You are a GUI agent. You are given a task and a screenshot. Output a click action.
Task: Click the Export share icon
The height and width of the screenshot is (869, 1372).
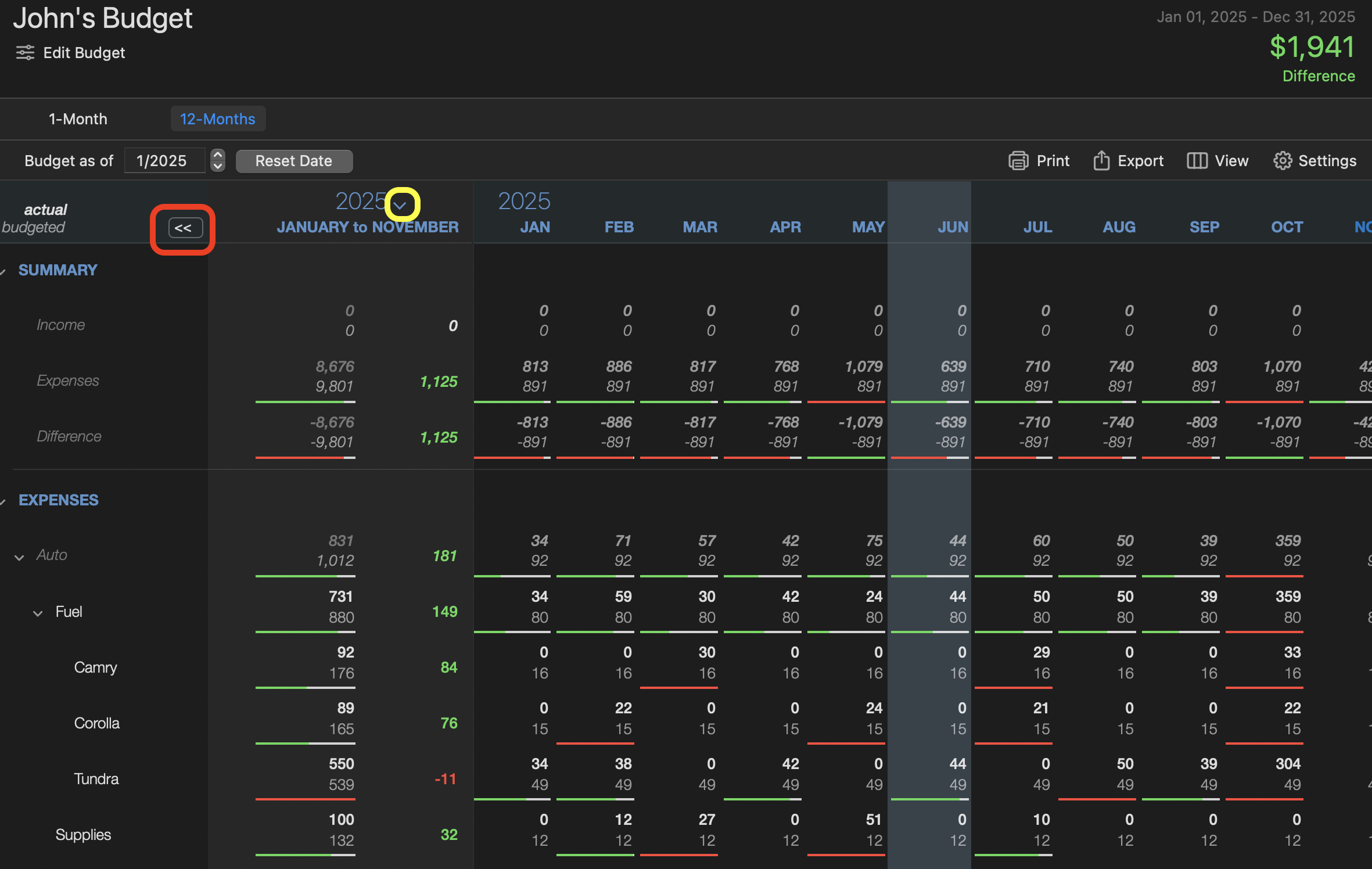click(x=1101, y=161)
